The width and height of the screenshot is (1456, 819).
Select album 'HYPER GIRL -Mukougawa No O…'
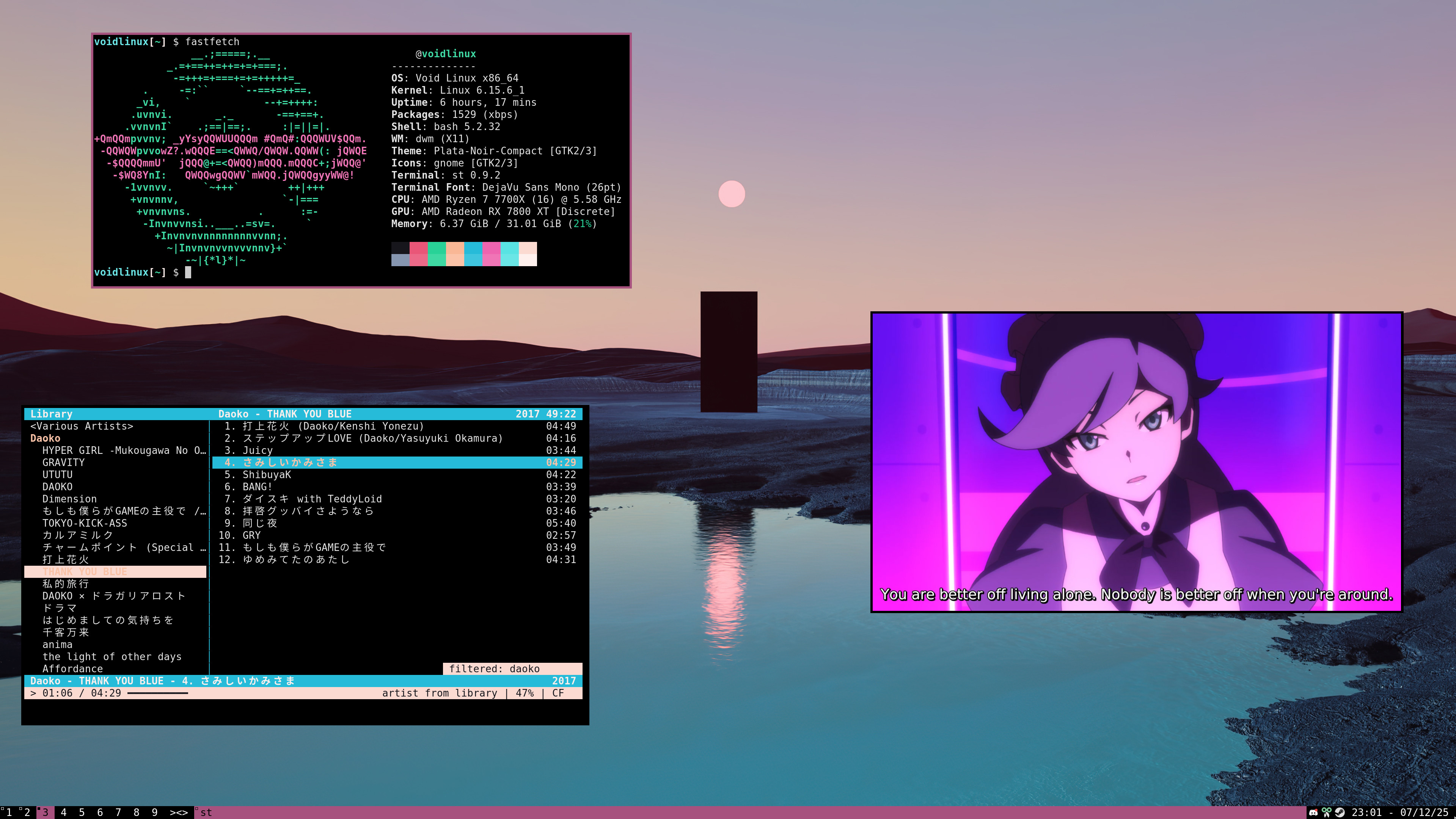124,450
